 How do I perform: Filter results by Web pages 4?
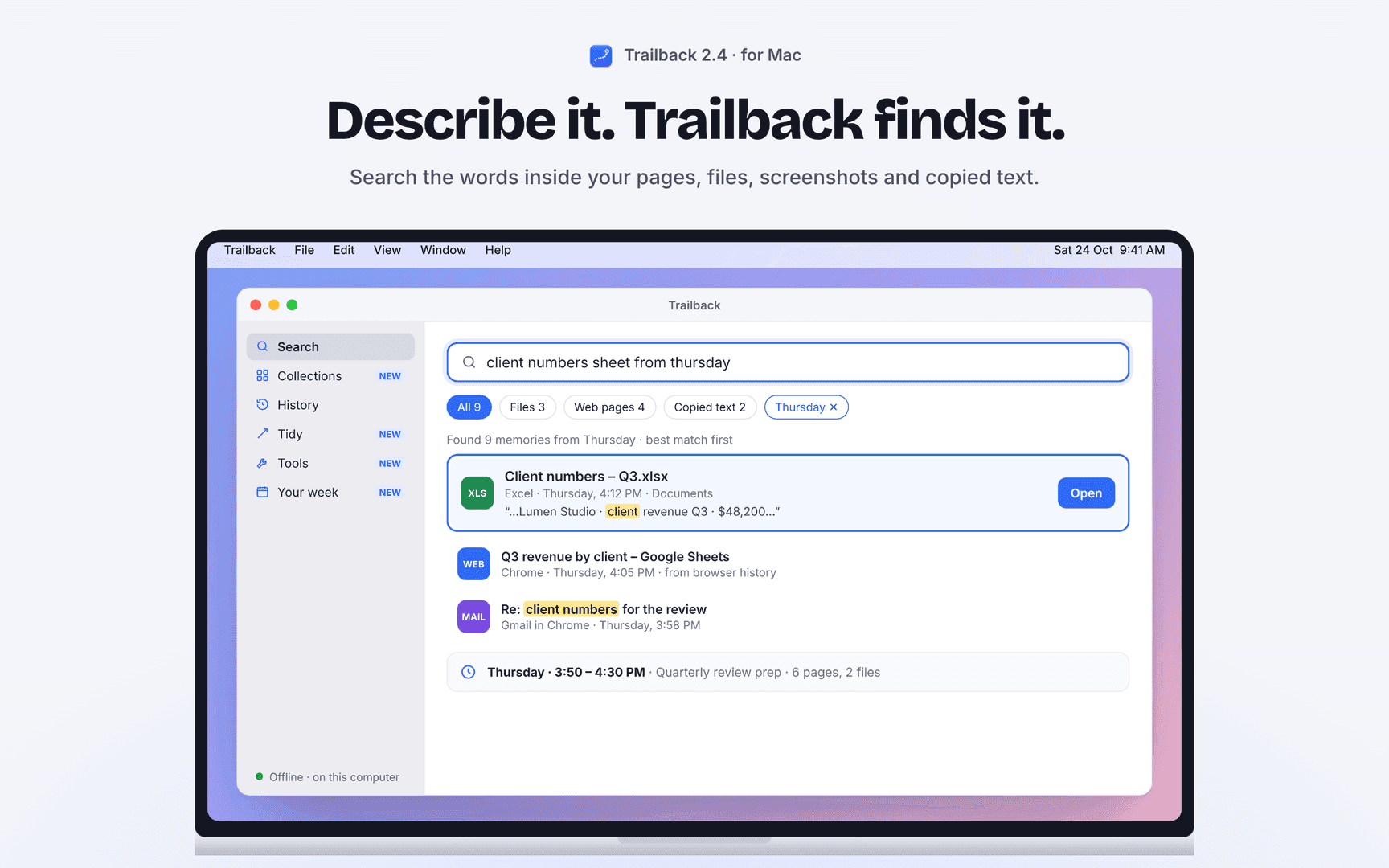click(x=609, y=407)
